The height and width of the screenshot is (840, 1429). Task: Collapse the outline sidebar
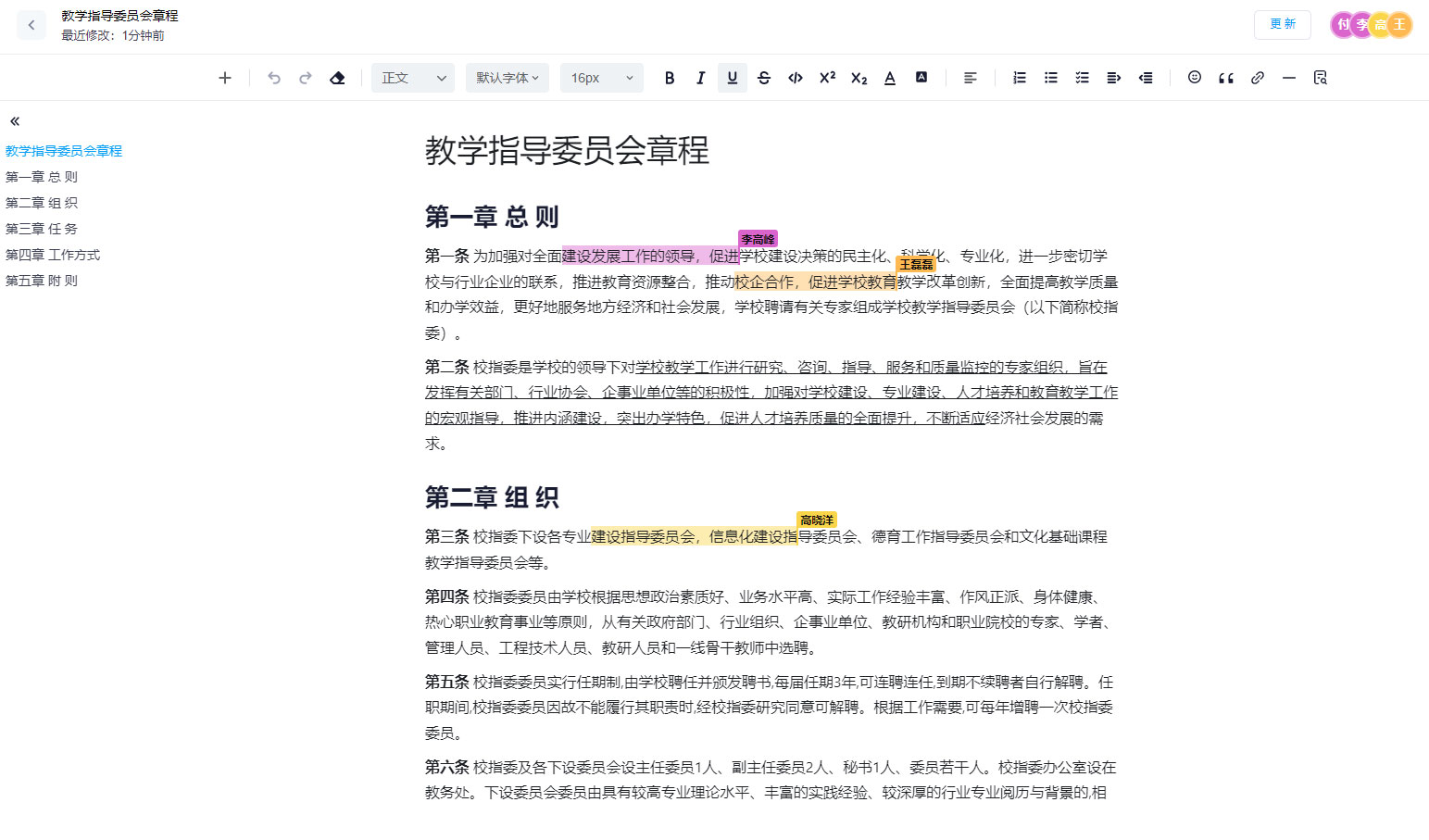pos(15,121)
